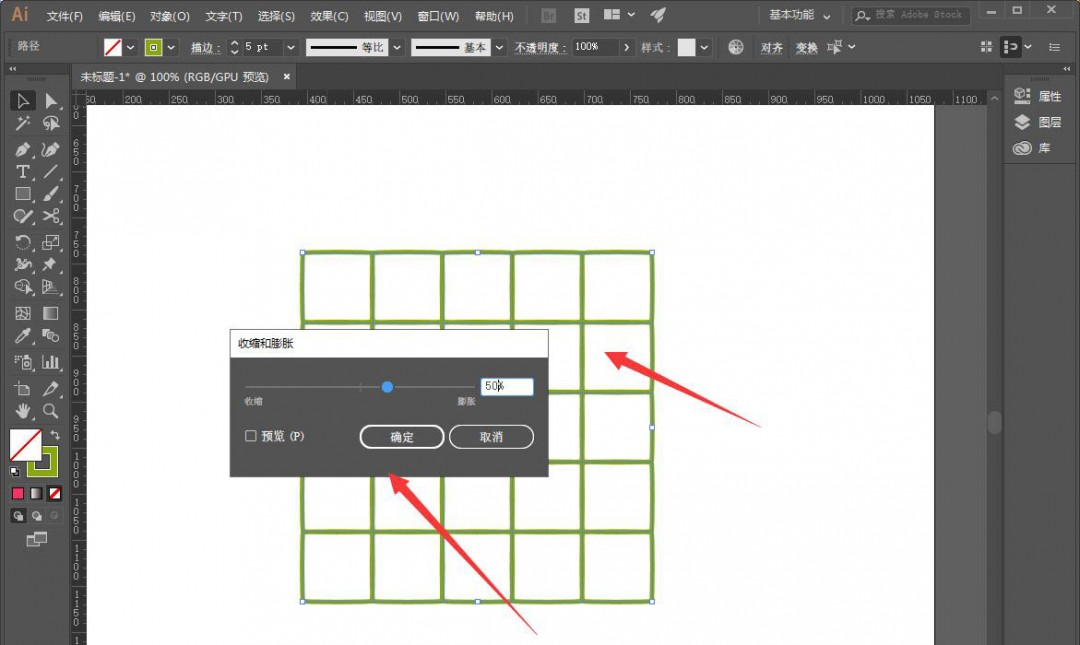Click the 确定 button in the dialog
Viewport: 1080px width, 645px height.
401,437
